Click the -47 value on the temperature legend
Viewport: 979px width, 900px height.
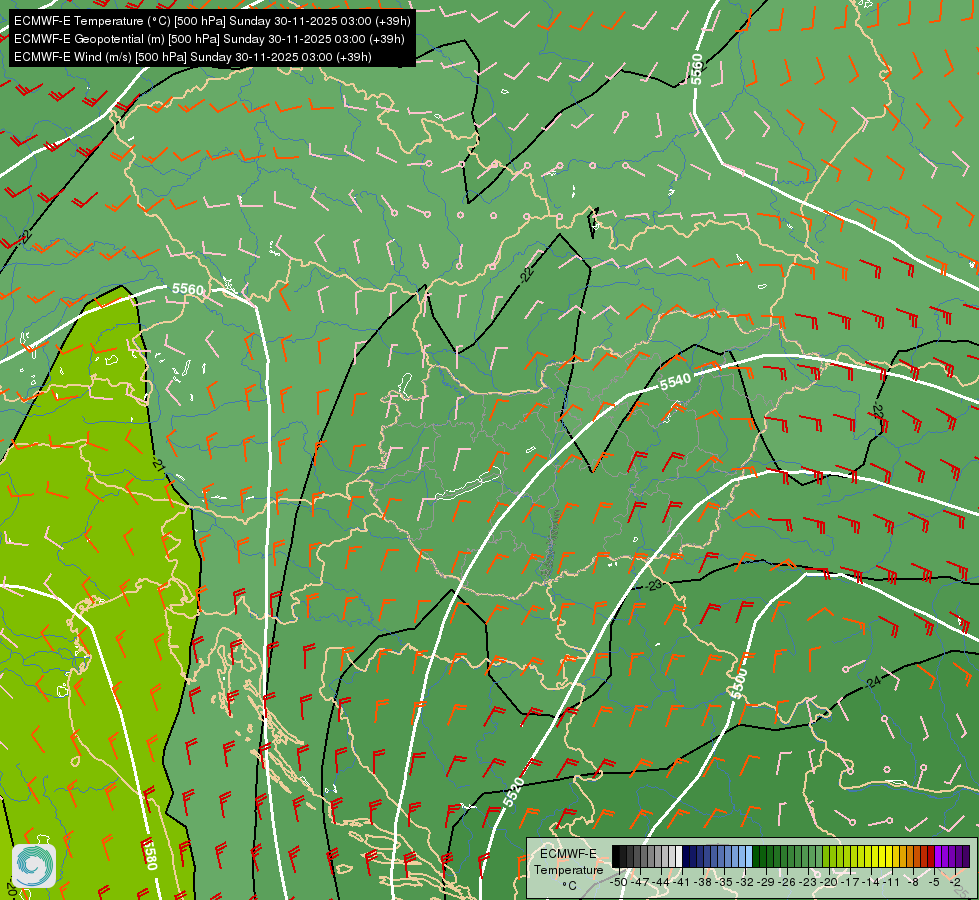coord(639,882)
